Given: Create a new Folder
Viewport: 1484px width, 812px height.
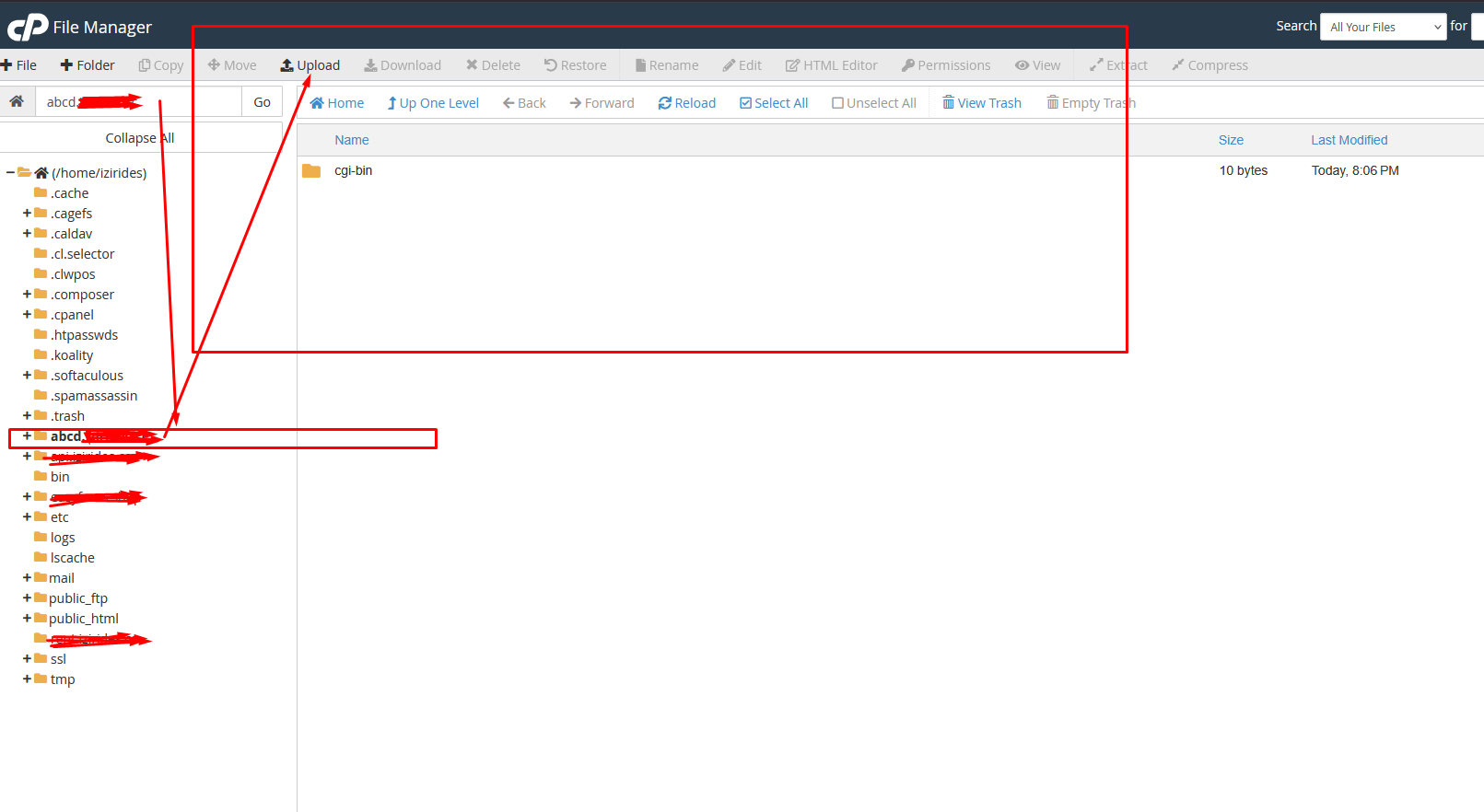Looking at the screenshot, I should (88, 65).
